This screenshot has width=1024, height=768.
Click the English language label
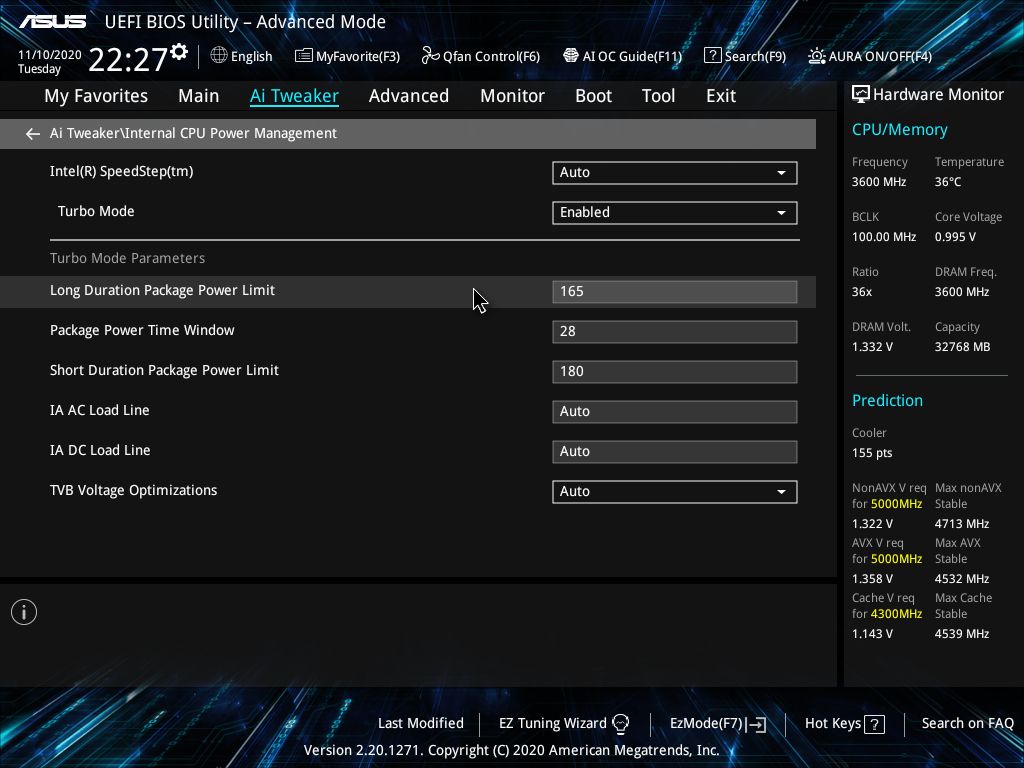pos(251,56)
